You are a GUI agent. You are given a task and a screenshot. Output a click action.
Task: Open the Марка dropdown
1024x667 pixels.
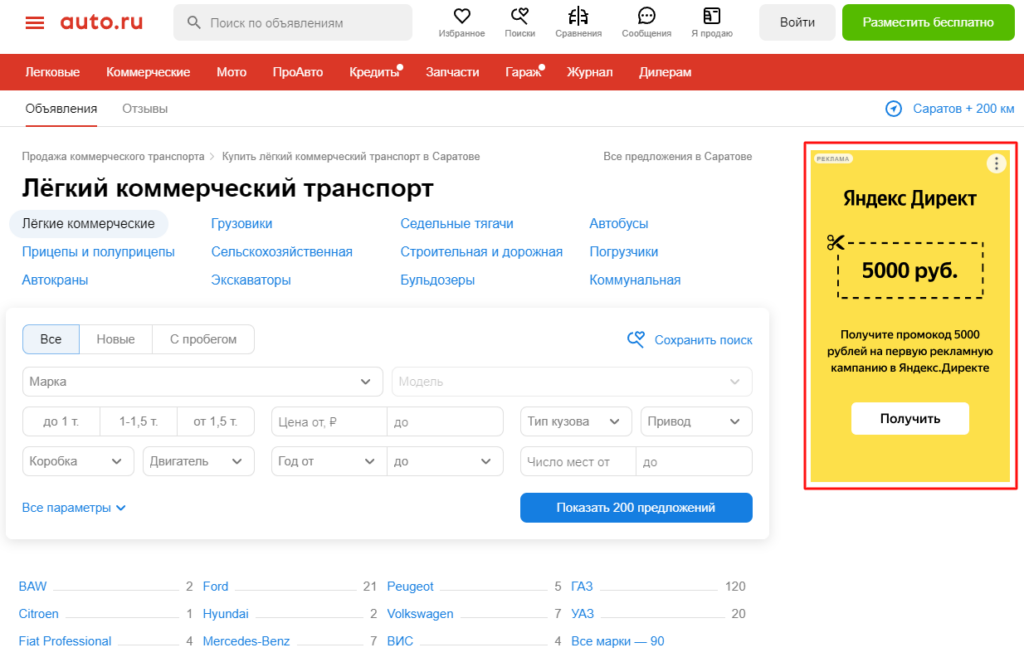pos(200,381)
